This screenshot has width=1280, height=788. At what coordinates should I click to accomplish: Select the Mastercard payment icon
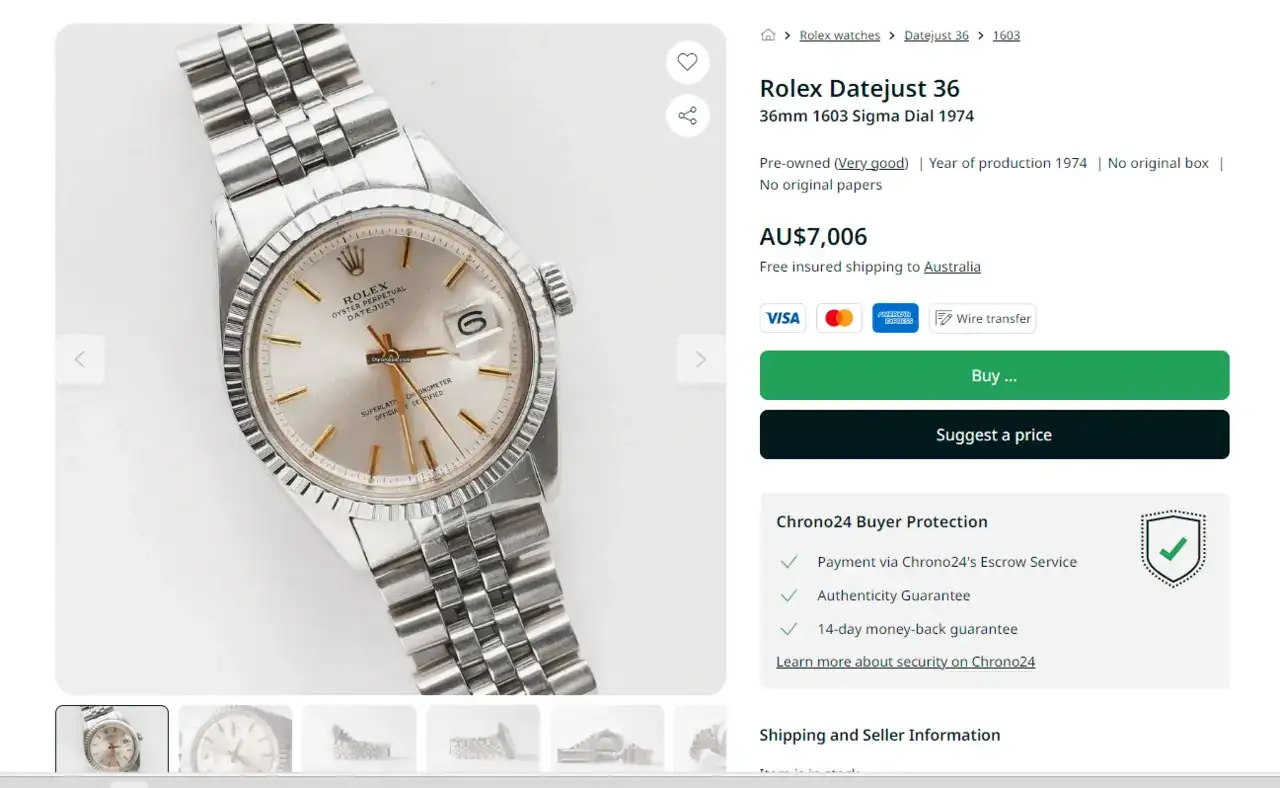click(839, 318)
